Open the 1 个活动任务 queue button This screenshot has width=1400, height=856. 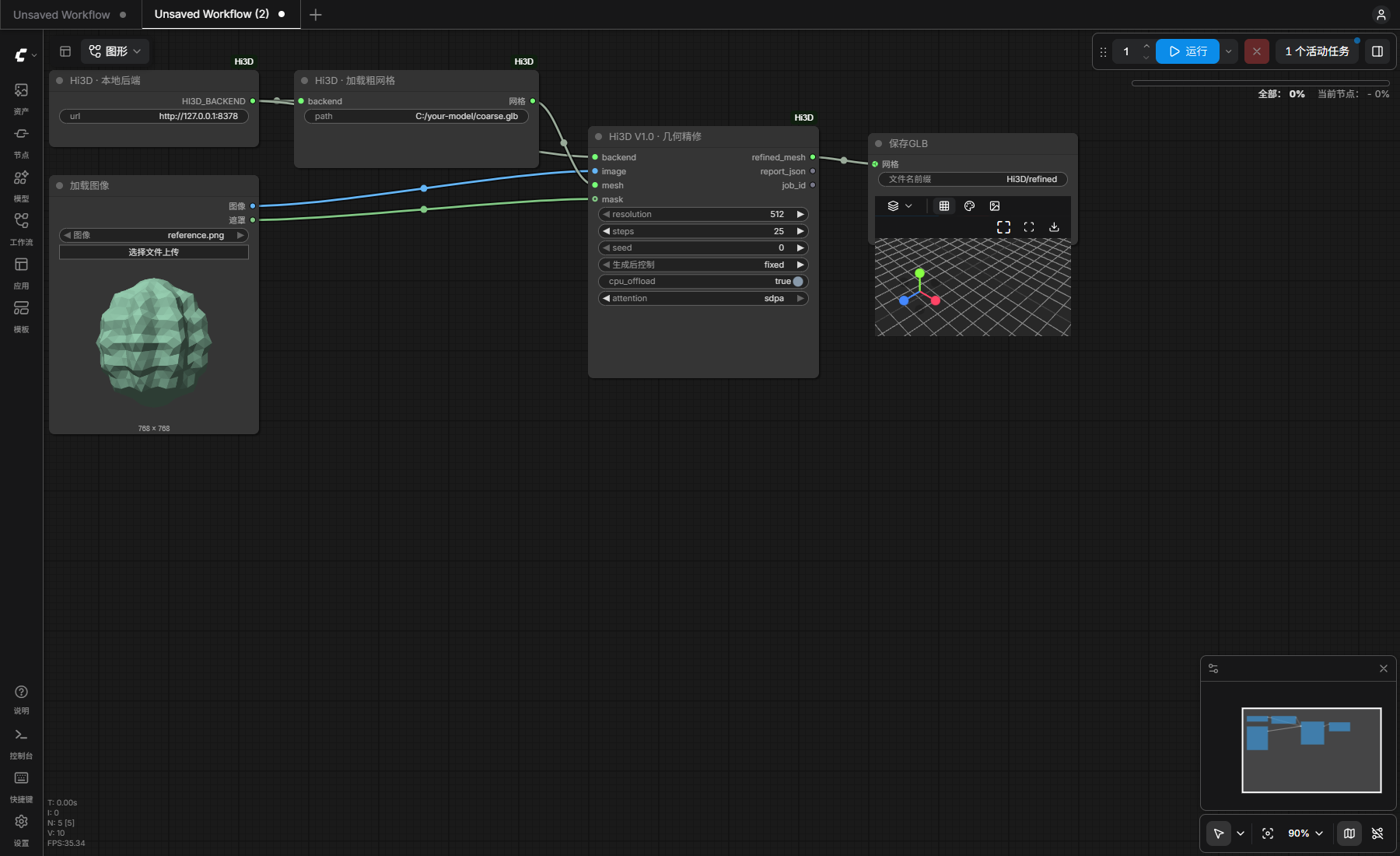[x=1317, y=51]
